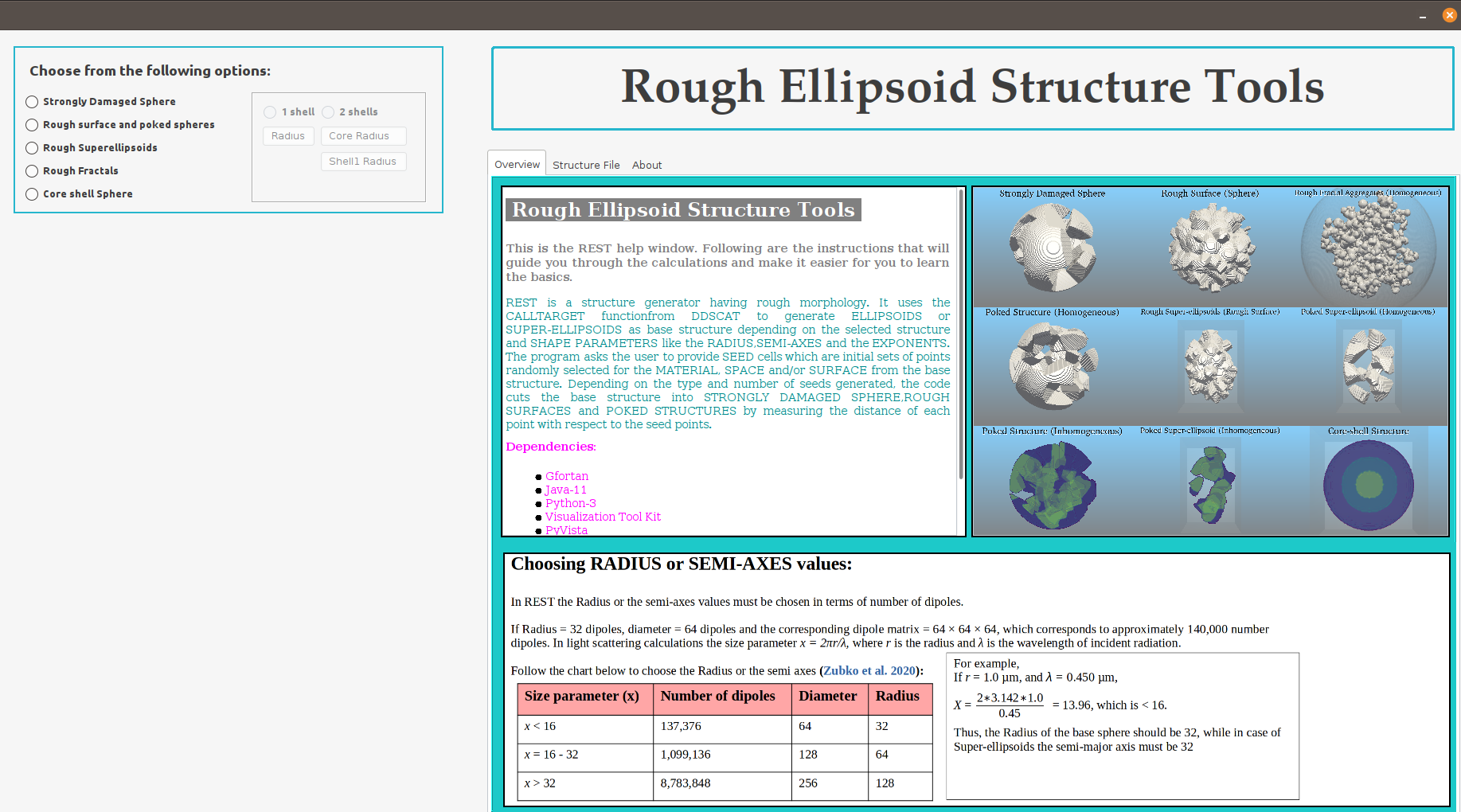Click the Rough Surface (Sphere) thumbnail

[x=1211, y=248]
